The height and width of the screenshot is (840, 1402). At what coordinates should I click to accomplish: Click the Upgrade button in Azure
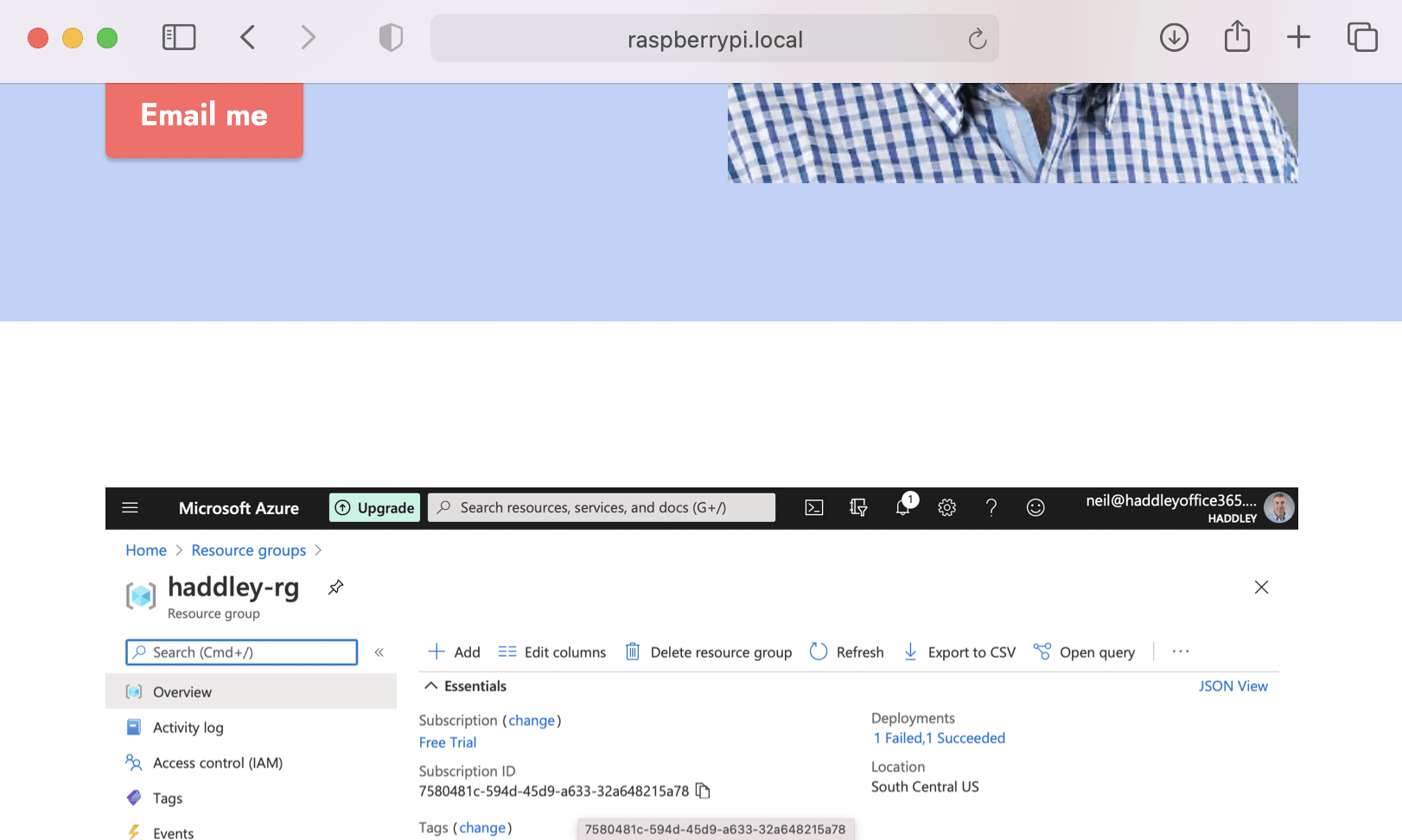[374, 507]
